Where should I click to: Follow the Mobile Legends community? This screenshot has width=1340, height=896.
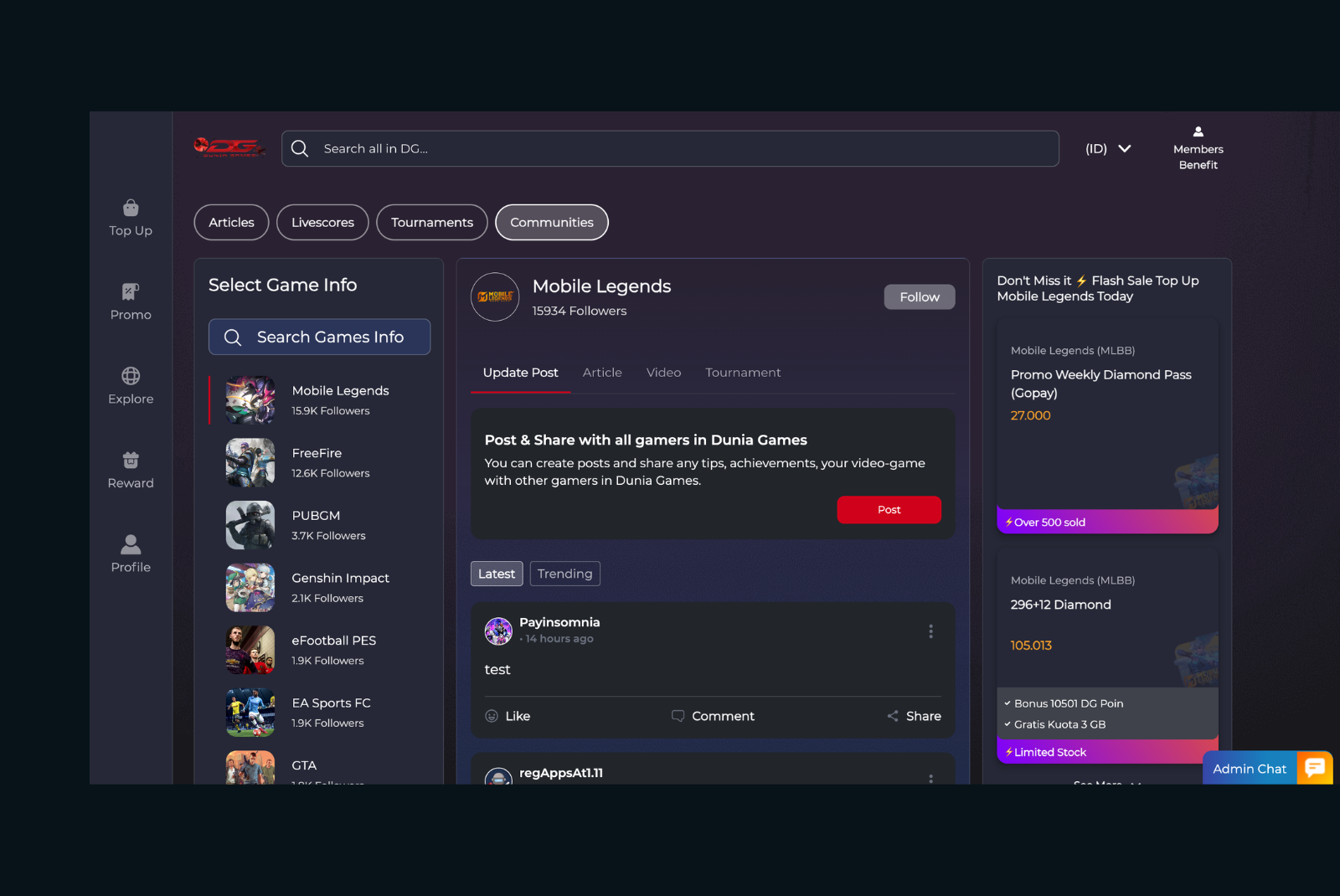click(920, 296)
